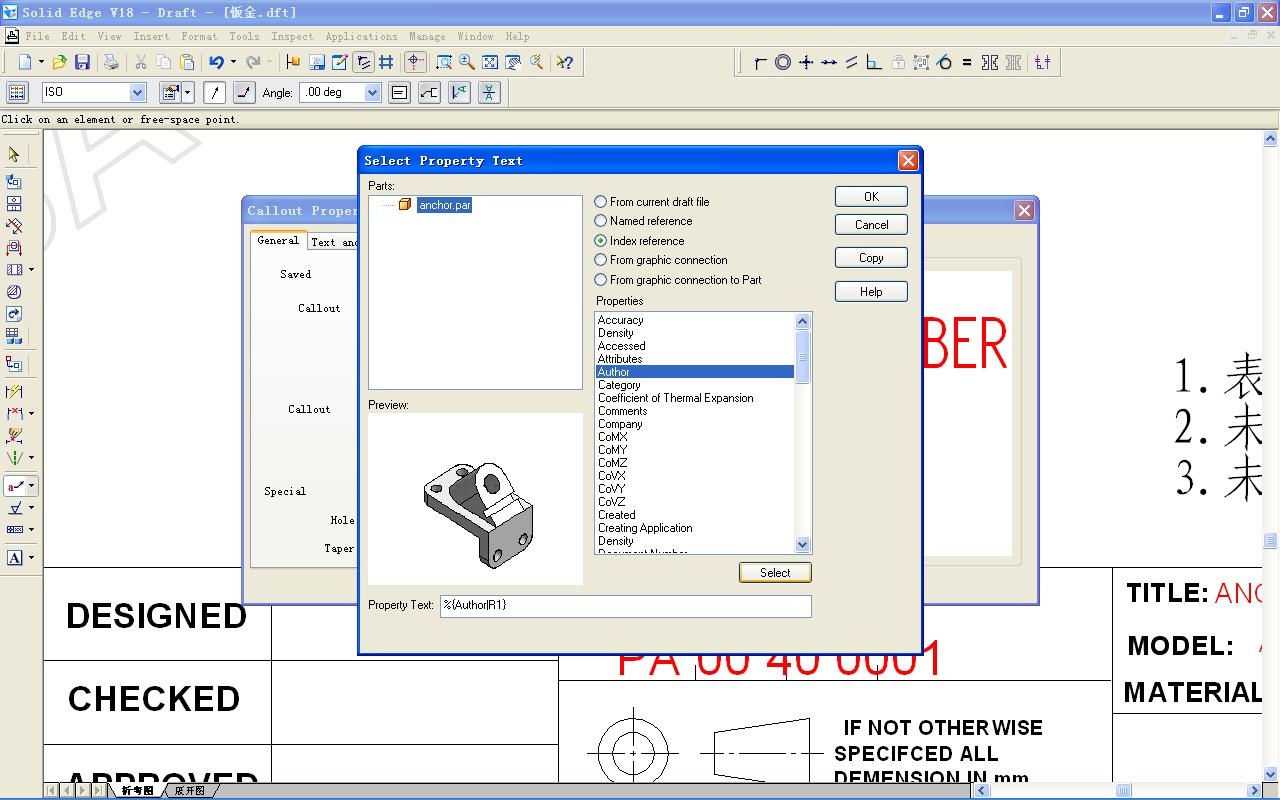
Task: Click the Tangent relationship icon
Action: click(x=944, y=62)
